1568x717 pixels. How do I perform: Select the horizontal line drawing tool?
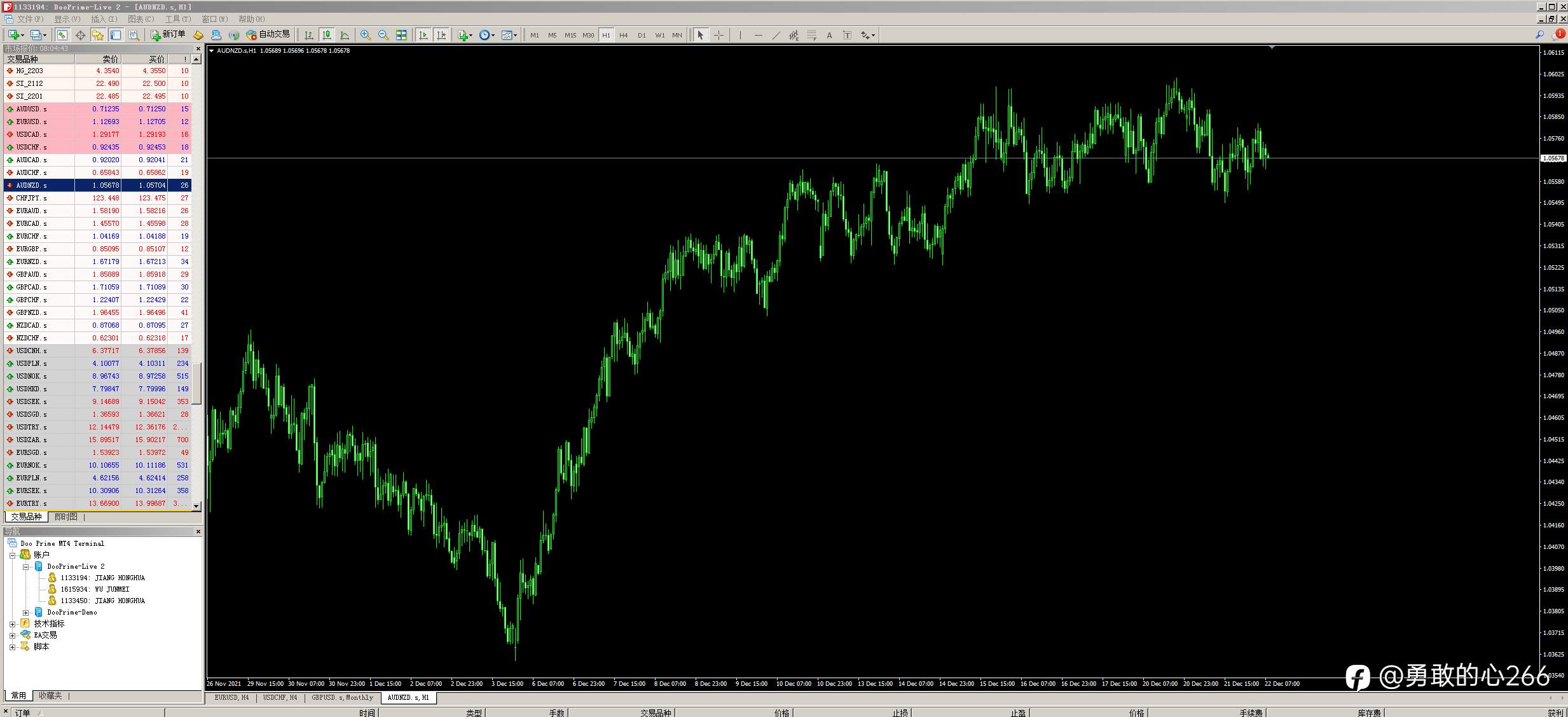click(x=758, y=35)
